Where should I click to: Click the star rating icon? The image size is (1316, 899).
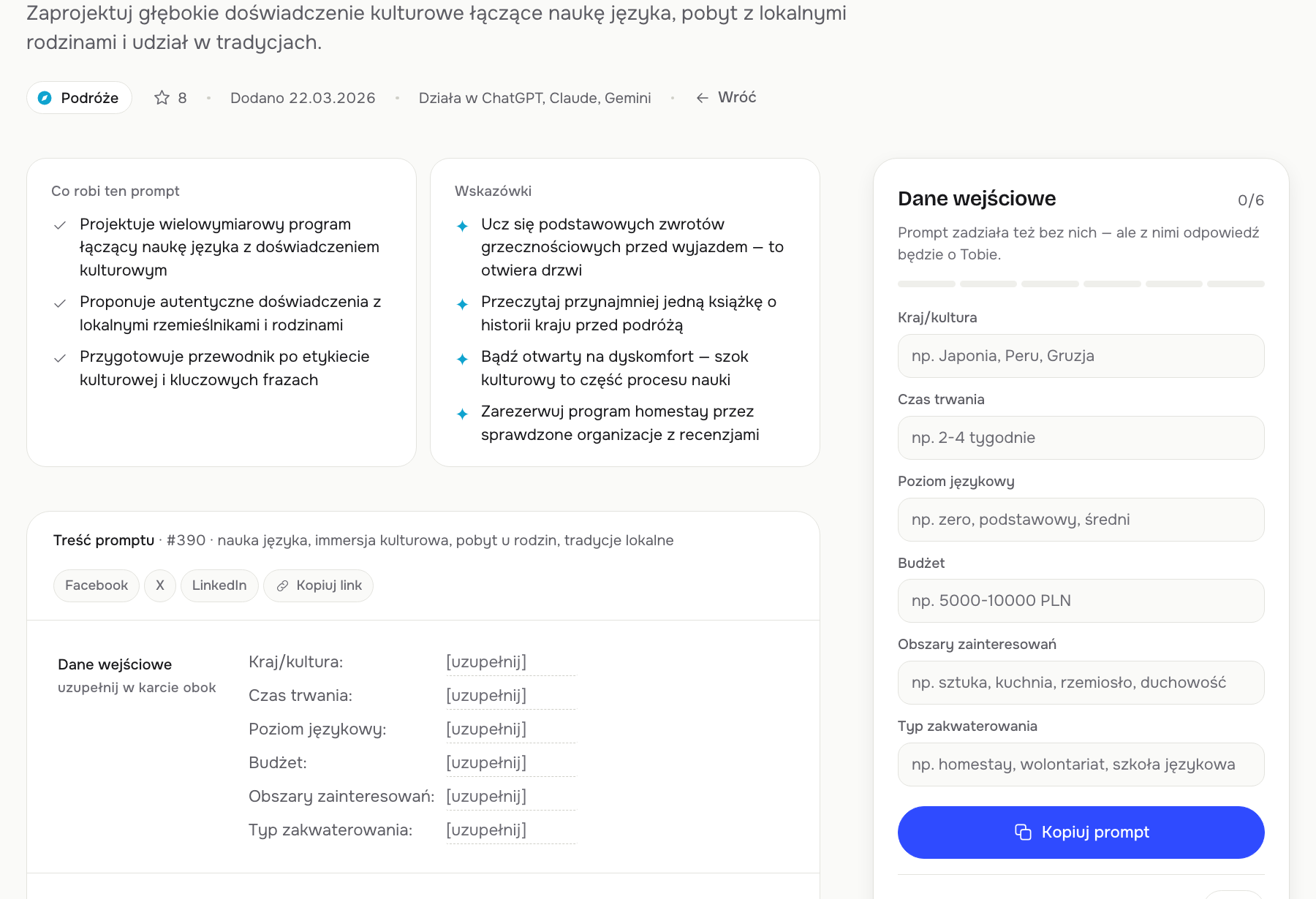162,98
